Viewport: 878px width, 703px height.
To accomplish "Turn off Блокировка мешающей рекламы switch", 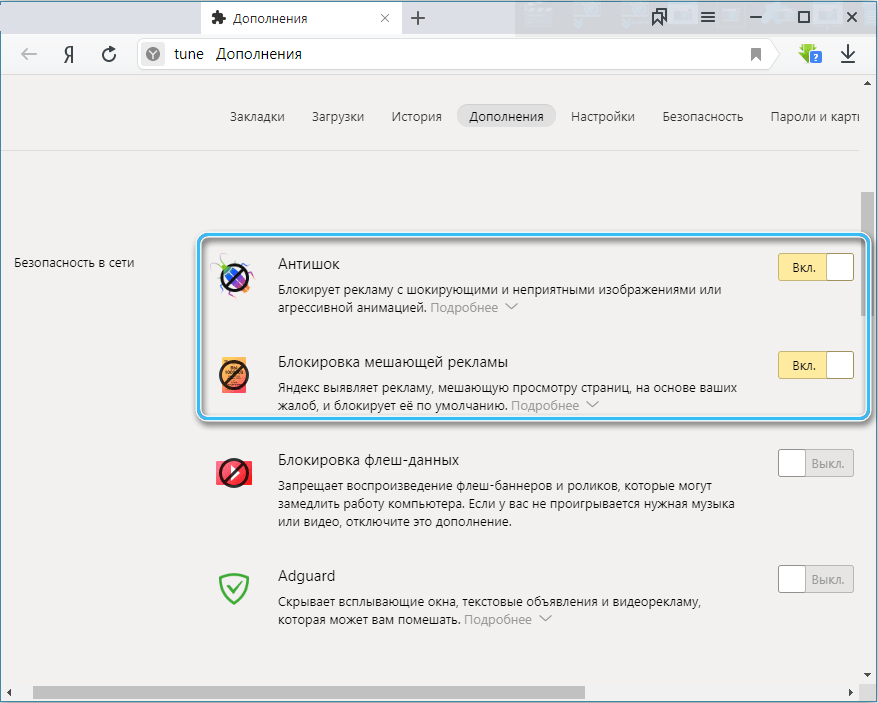I will [815, 365].
